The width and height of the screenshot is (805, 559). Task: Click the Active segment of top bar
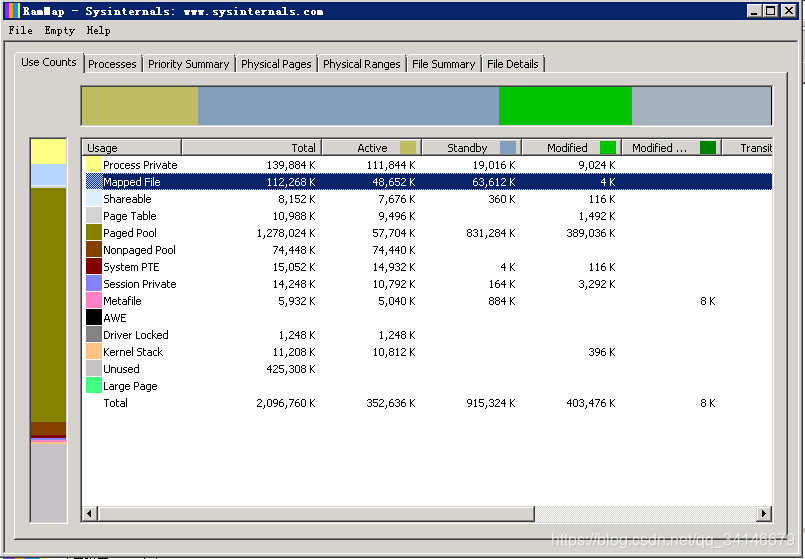(x=140, y=106)
